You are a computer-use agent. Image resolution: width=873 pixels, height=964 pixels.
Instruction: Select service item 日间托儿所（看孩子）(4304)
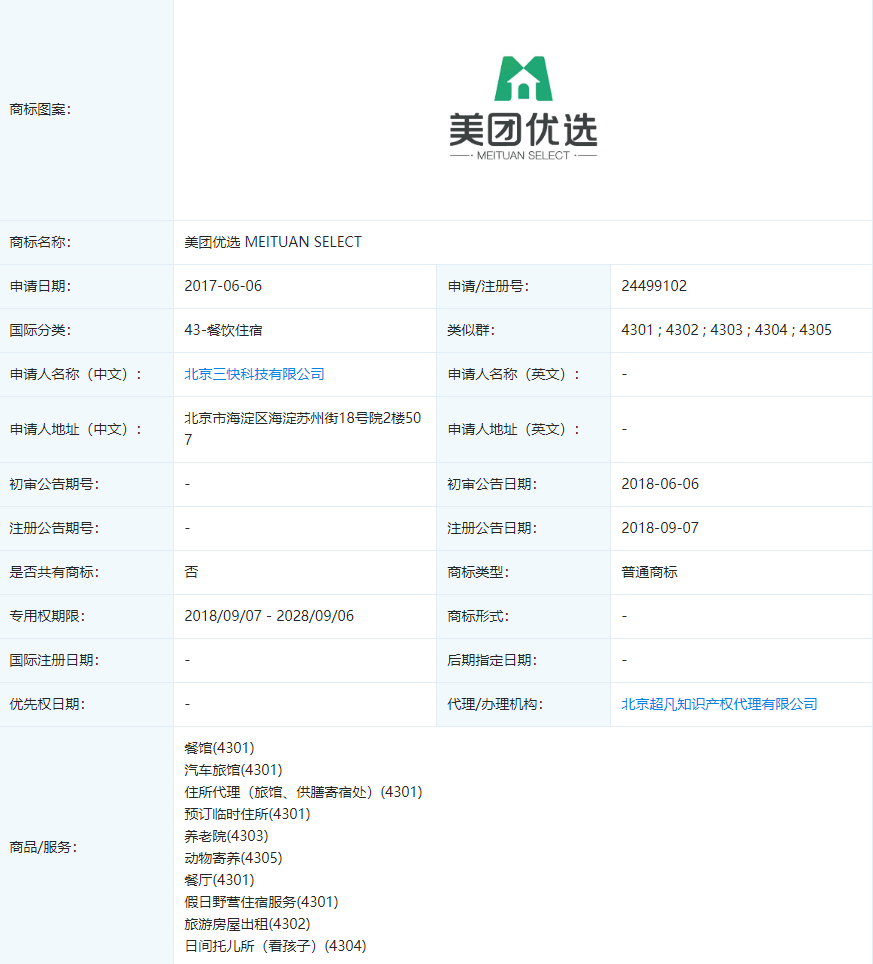[x=275, y=946]
